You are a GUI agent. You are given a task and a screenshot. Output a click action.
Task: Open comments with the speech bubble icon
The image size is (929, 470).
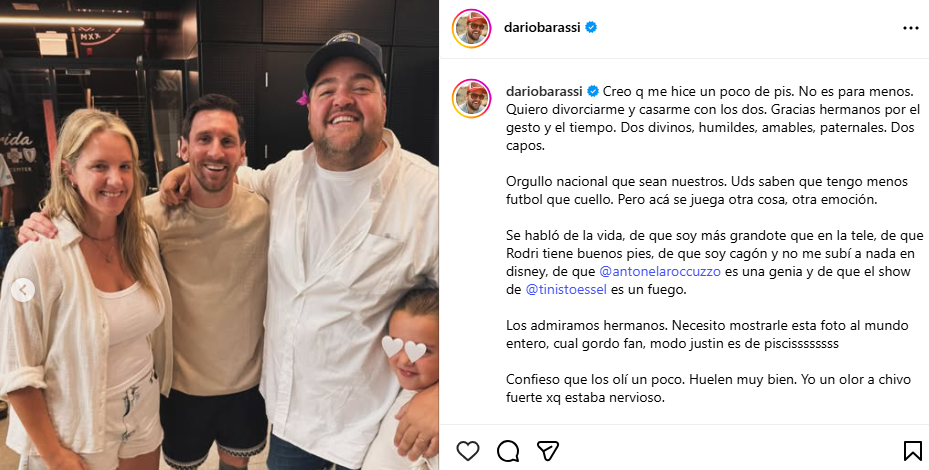pos(508,451)
